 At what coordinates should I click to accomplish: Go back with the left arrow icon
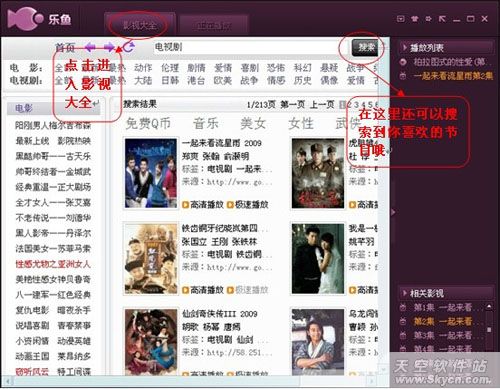point(90,47)
